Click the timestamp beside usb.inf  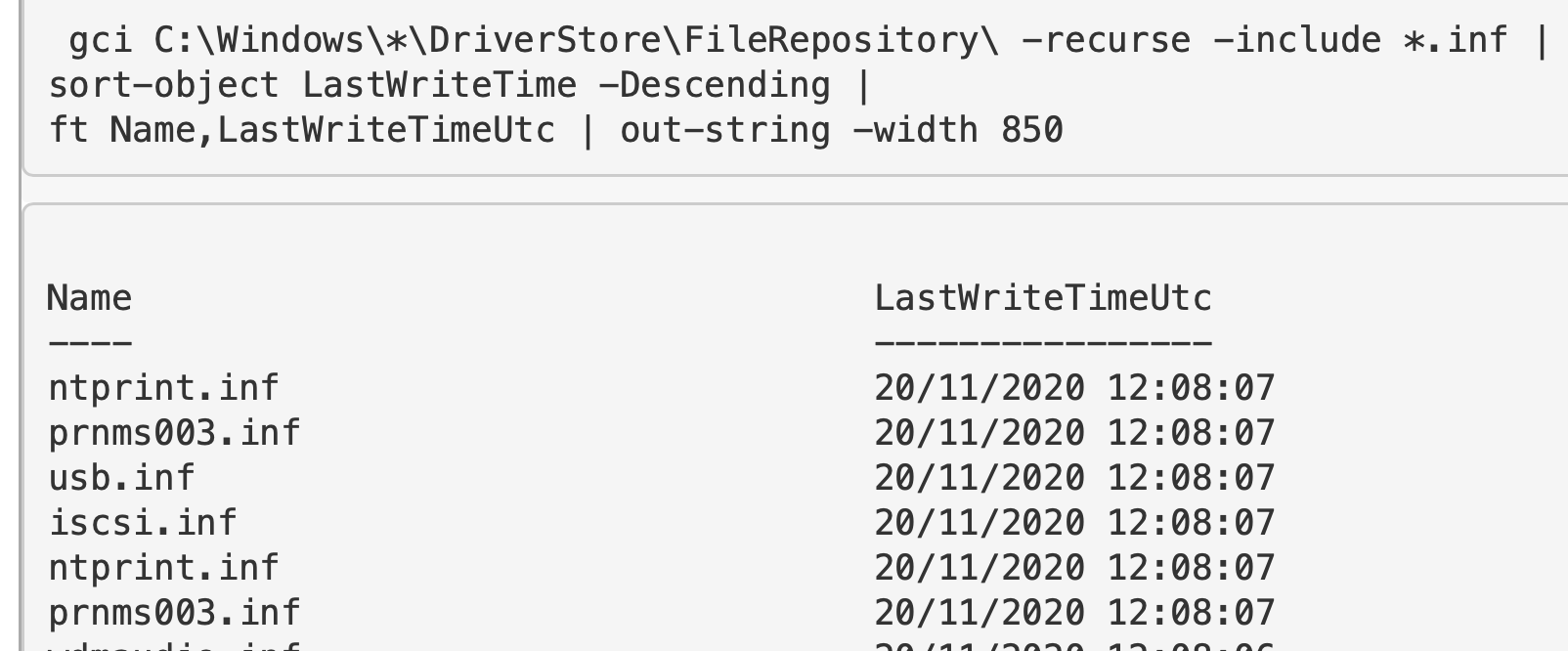pos(1074,478)
